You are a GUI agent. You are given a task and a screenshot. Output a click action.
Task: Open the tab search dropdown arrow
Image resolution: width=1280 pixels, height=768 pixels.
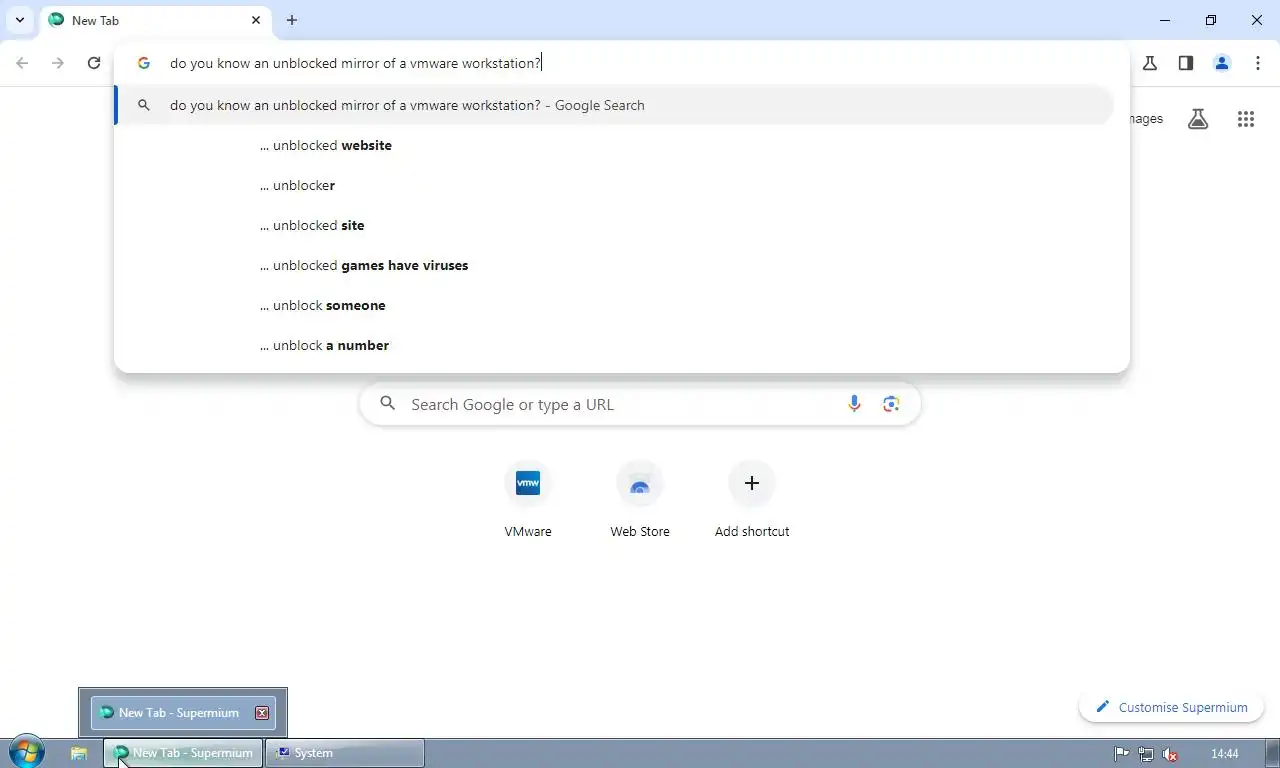coord(19,20)
